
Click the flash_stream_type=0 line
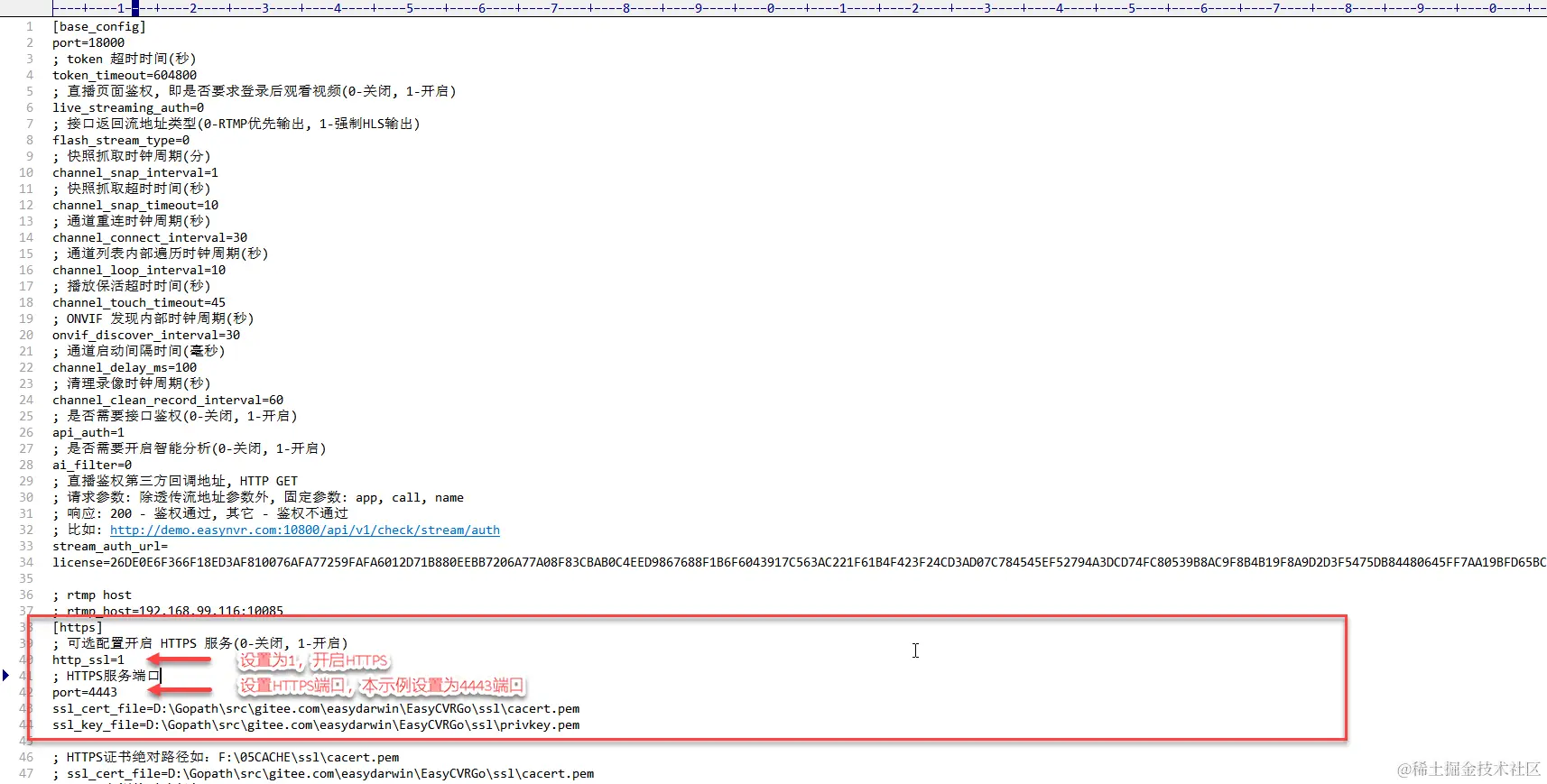click(x=121, y=141)
